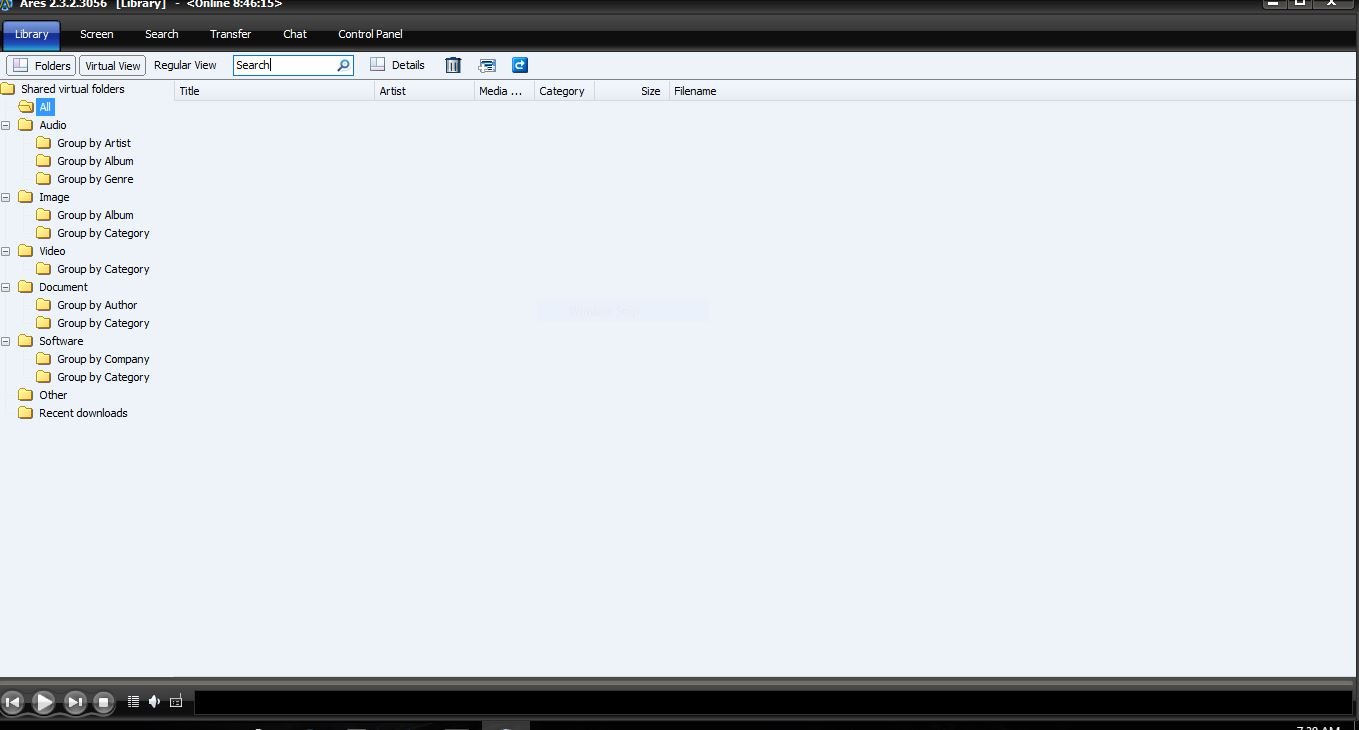Image resolution: width=1359 pixels, height=730 pixels.
Task: Collapse the Video tree node
Action: click(x=6, y=251)
